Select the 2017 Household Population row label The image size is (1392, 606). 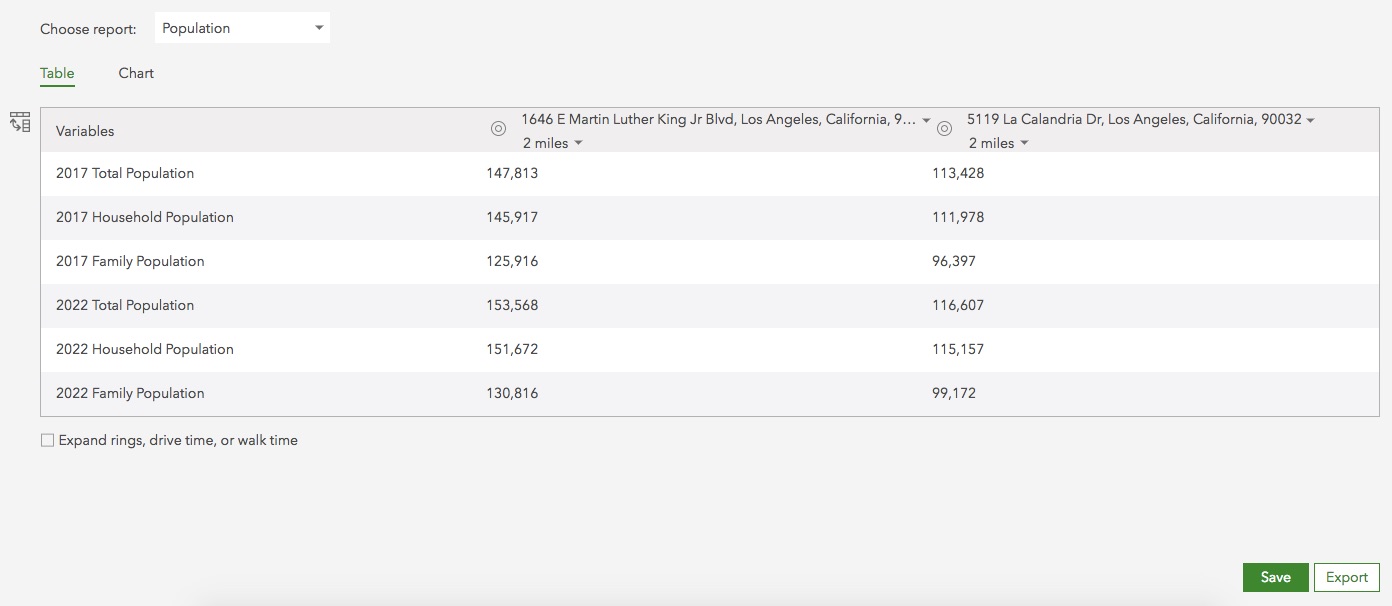(145, 217)
